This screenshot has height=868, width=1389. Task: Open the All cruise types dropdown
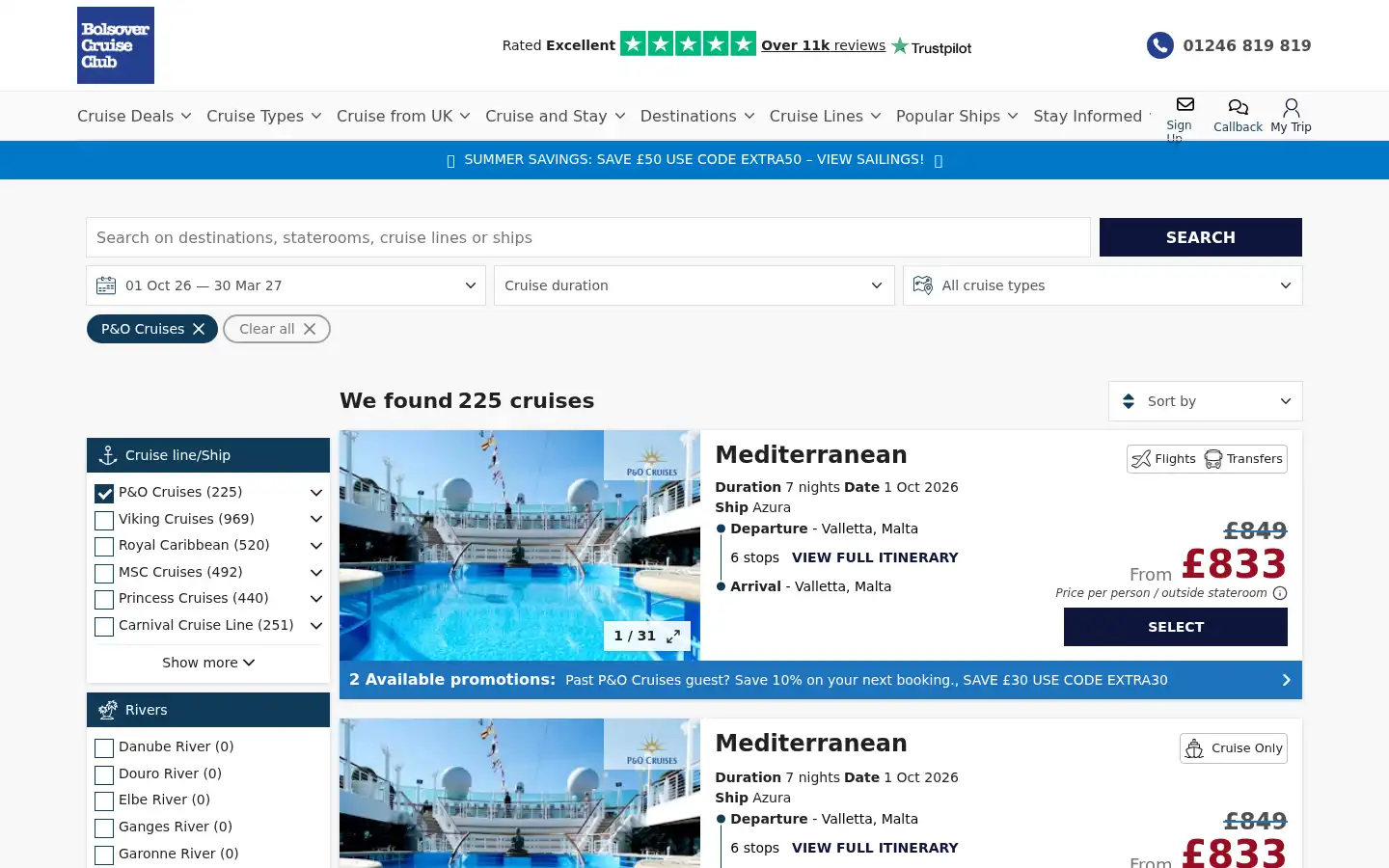1103,285
